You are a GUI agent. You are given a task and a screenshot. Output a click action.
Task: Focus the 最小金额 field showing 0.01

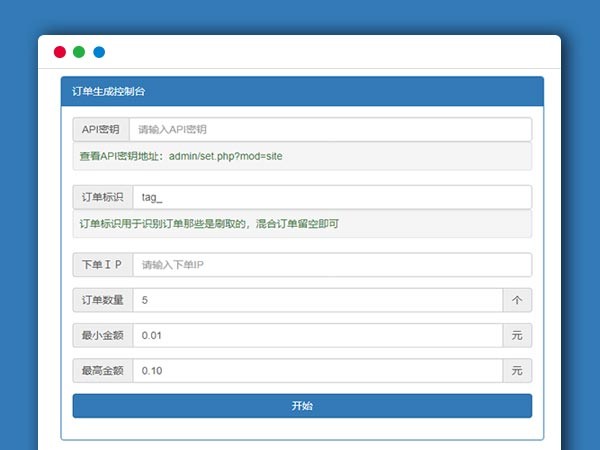[317, 336]
